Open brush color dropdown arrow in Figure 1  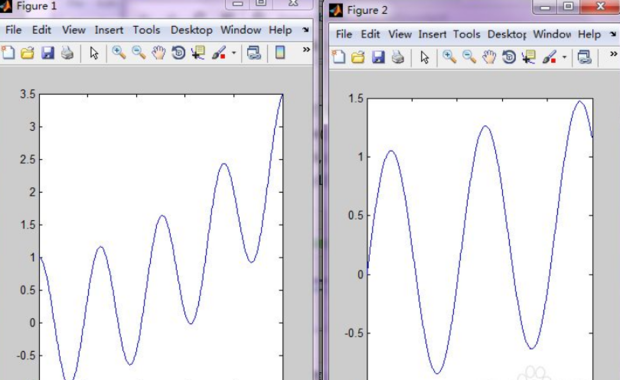tap(234, 53)
